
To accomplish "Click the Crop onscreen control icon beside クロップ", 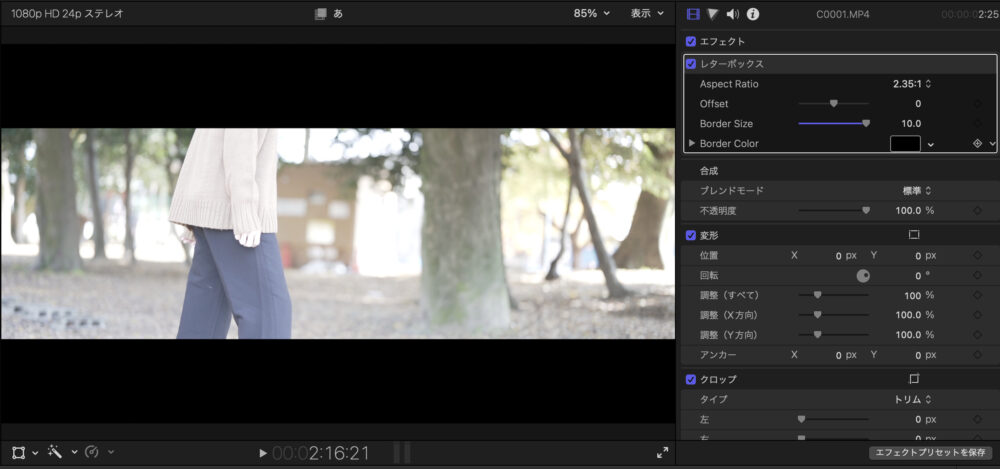I will [913, 379].
